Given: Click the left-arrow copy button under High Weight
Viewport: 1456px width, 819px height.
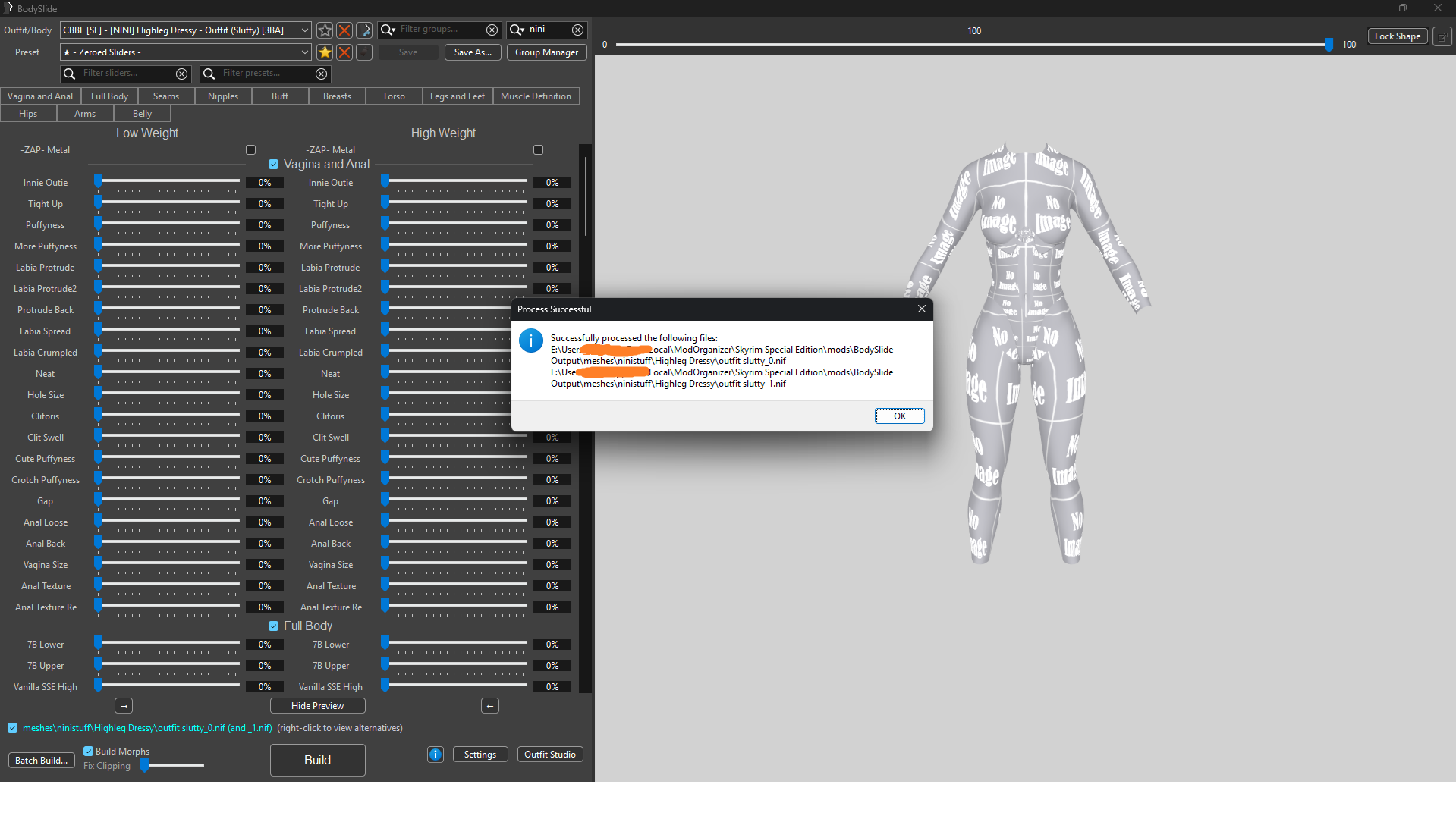Looking at the screenshot, I should point(490,706).
